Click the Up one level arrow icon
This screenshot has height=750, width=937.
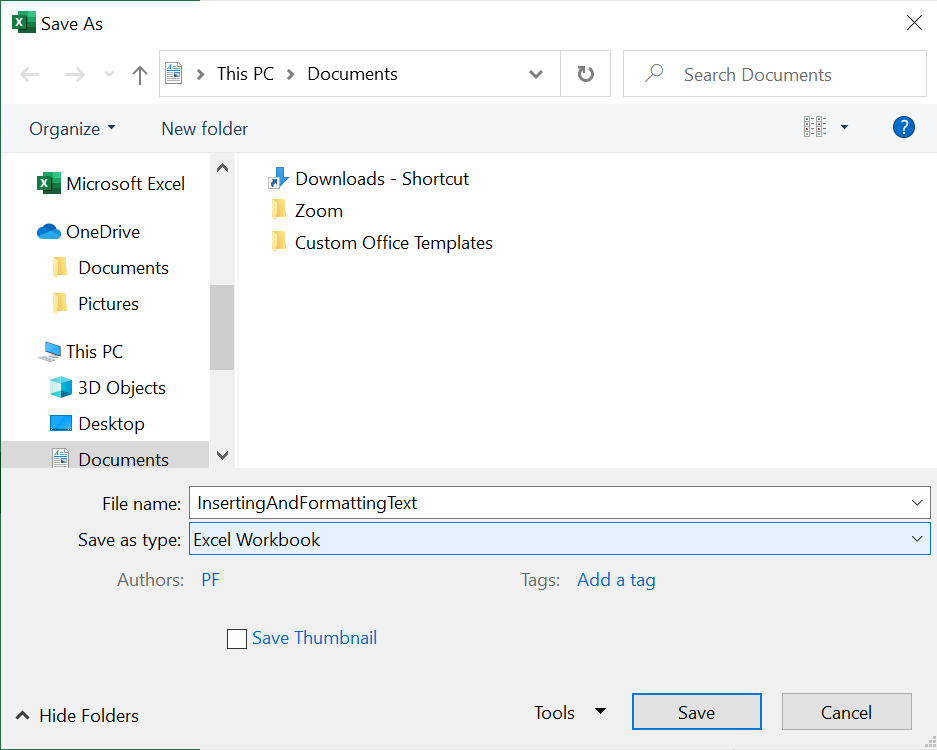point(140,75)
